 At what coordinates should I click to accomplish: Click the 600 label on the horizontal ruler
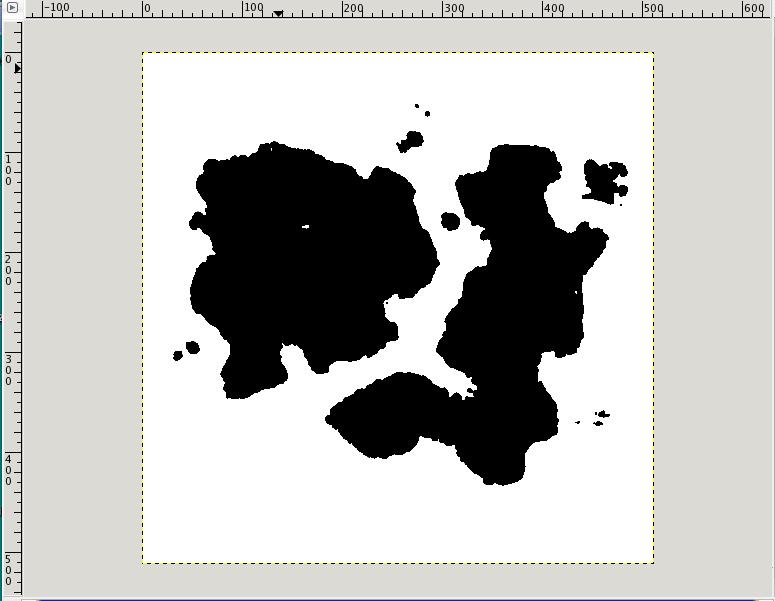tap(754, 8)
